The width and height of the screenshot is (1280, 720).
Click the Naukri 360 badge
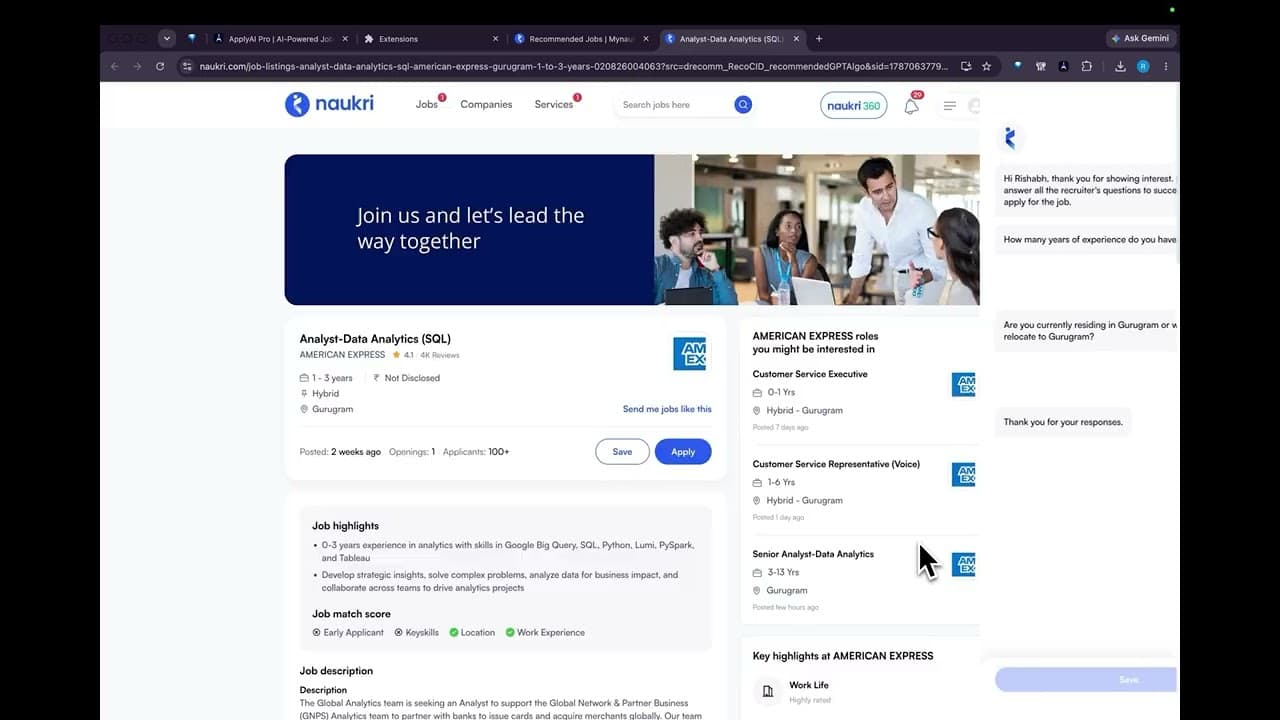tap(853, 105)
